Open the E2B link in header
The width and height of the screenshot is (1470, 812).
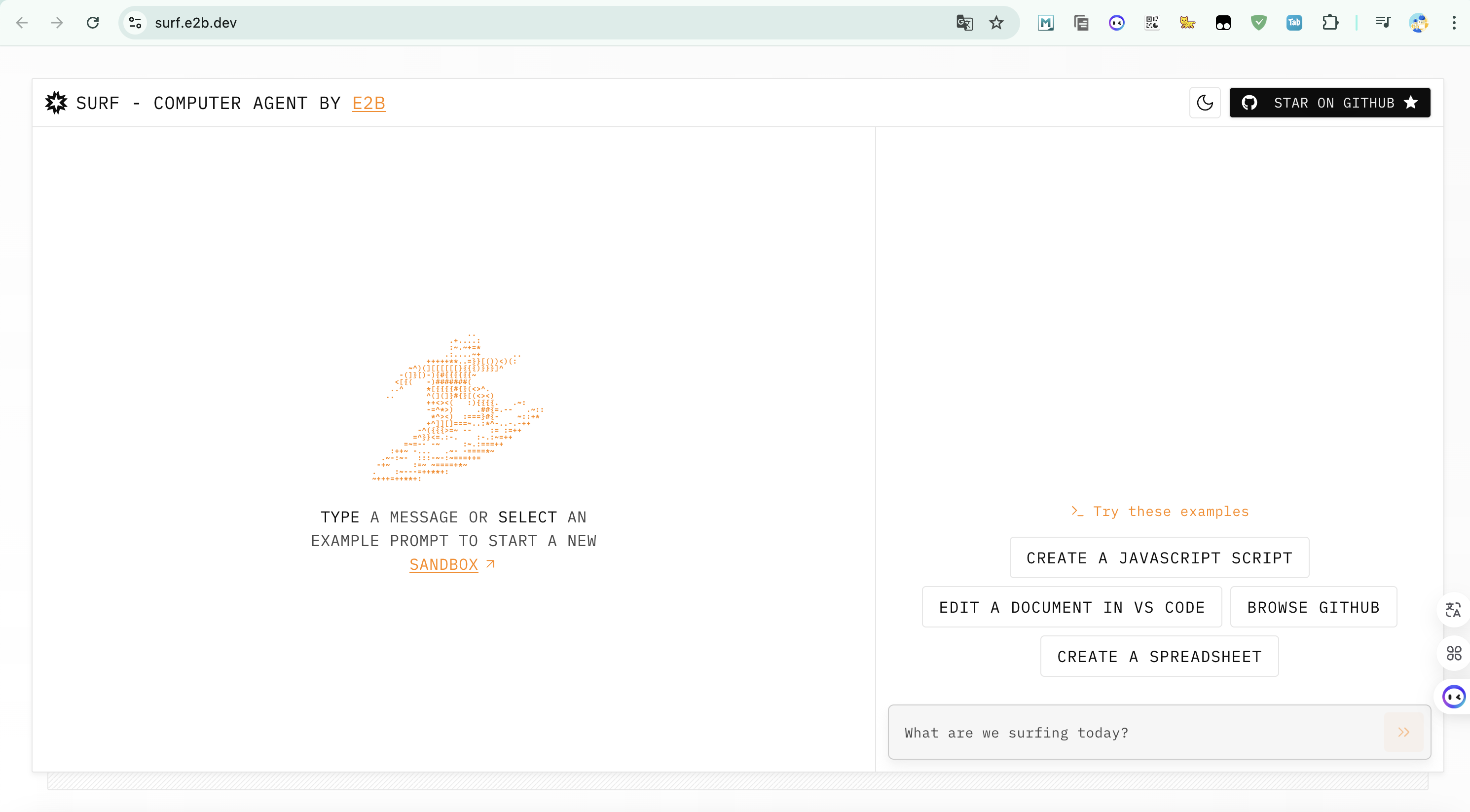368,103
